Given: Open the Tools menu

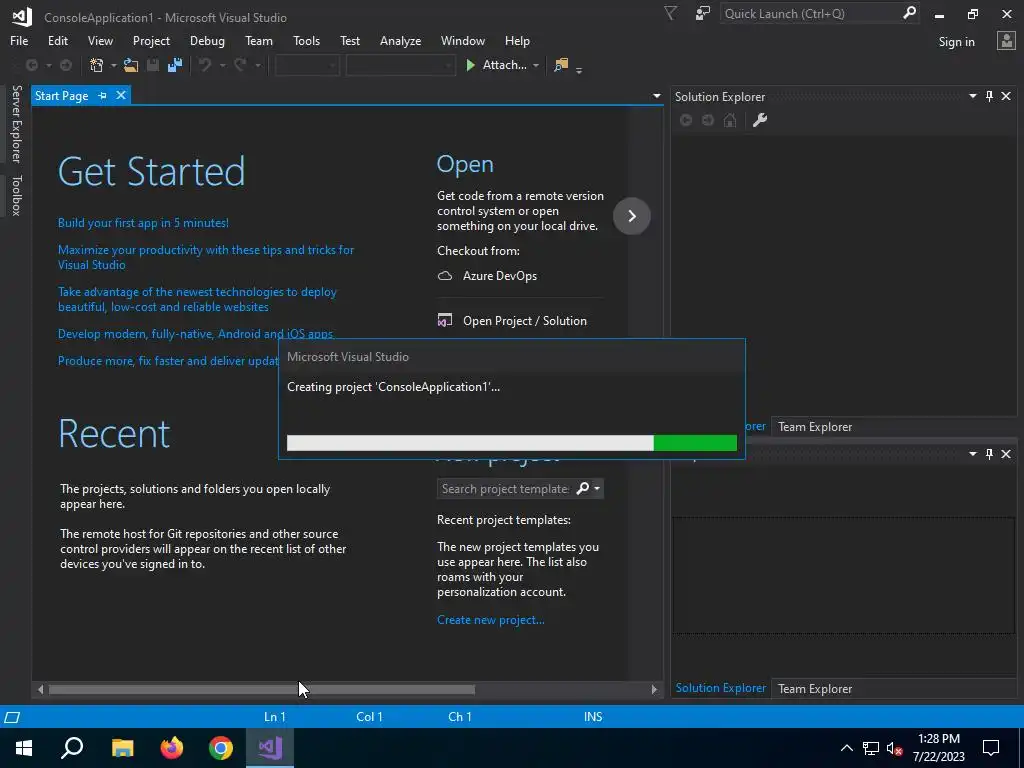Looking at the screenshot, I should click(x=306, y=40).
